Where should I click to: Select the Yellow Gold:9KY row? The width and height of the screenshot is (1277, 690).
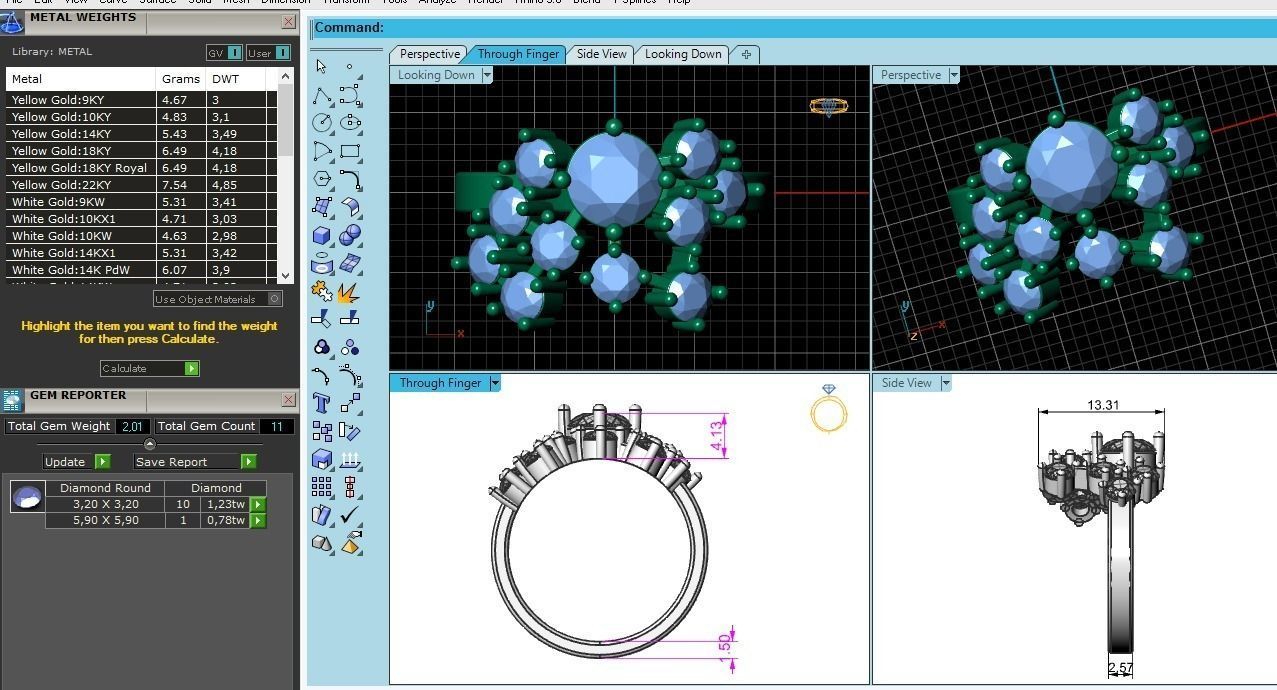pyautogui.click(x=141, y=100)
